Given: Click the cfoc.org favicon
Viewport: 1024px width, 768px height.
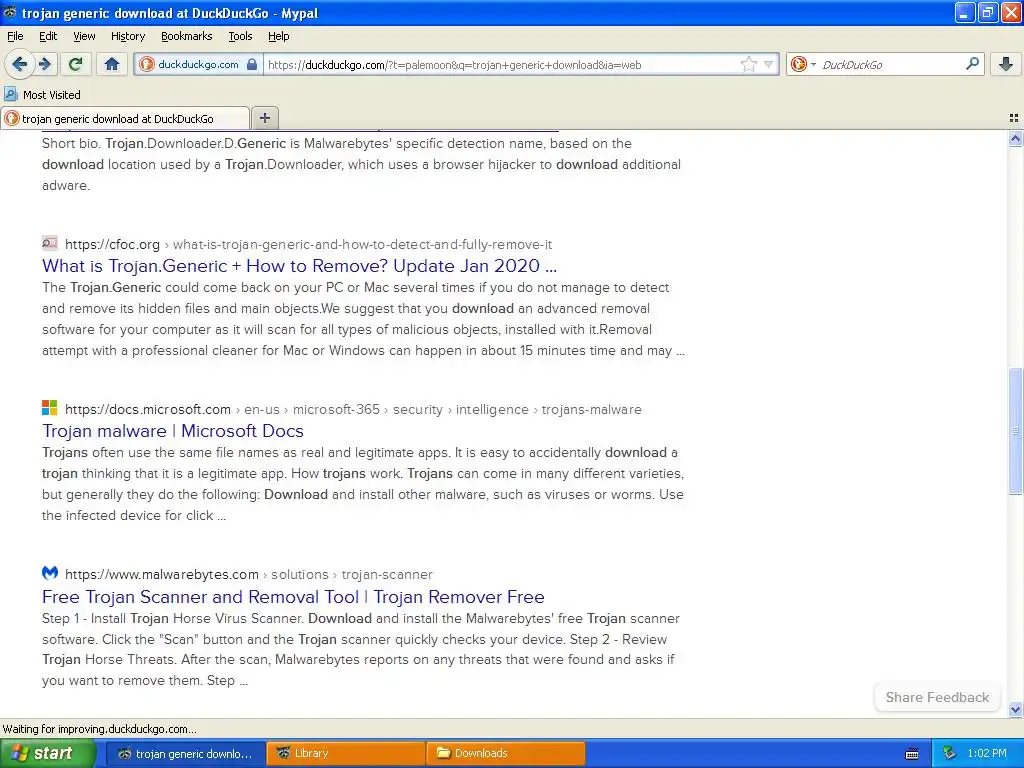Looking at the screenshot, I should click(50, 243).
